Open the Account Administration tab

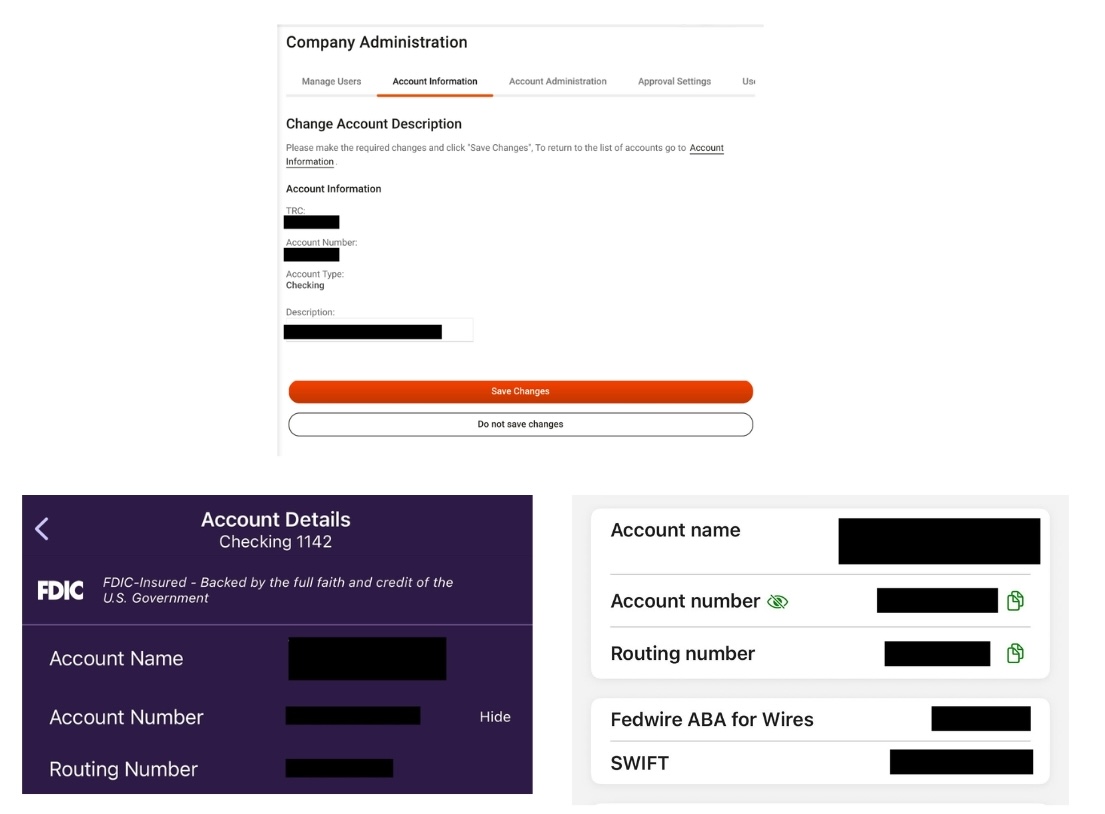557,82
